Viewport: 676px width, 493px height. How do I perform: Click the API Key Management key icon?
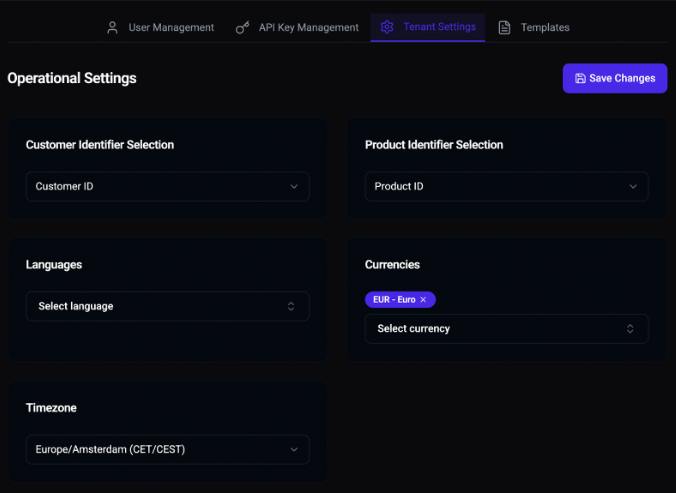(243, 27)
